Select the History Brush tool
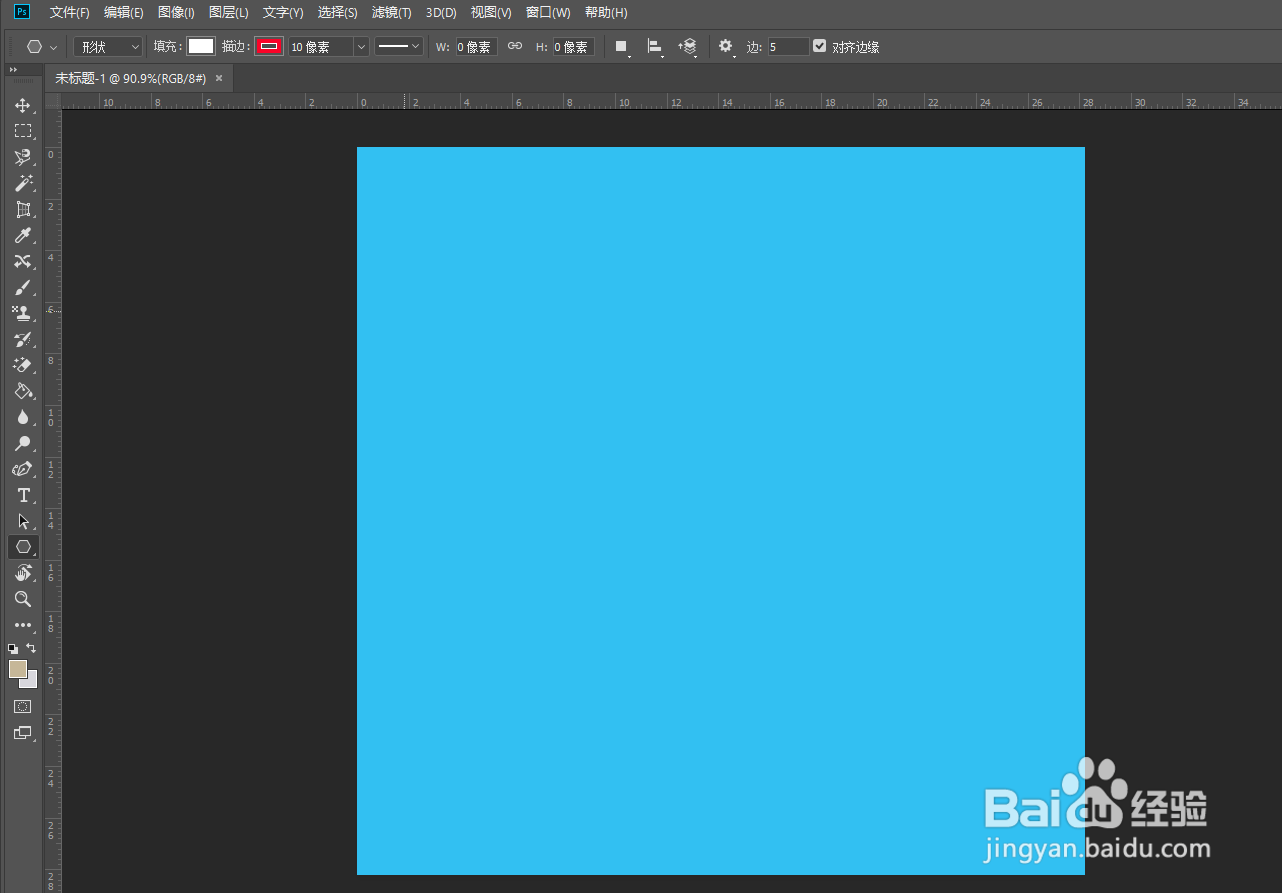The height and width of the screenshot is (893, 1282). click(x=22, y=339)
